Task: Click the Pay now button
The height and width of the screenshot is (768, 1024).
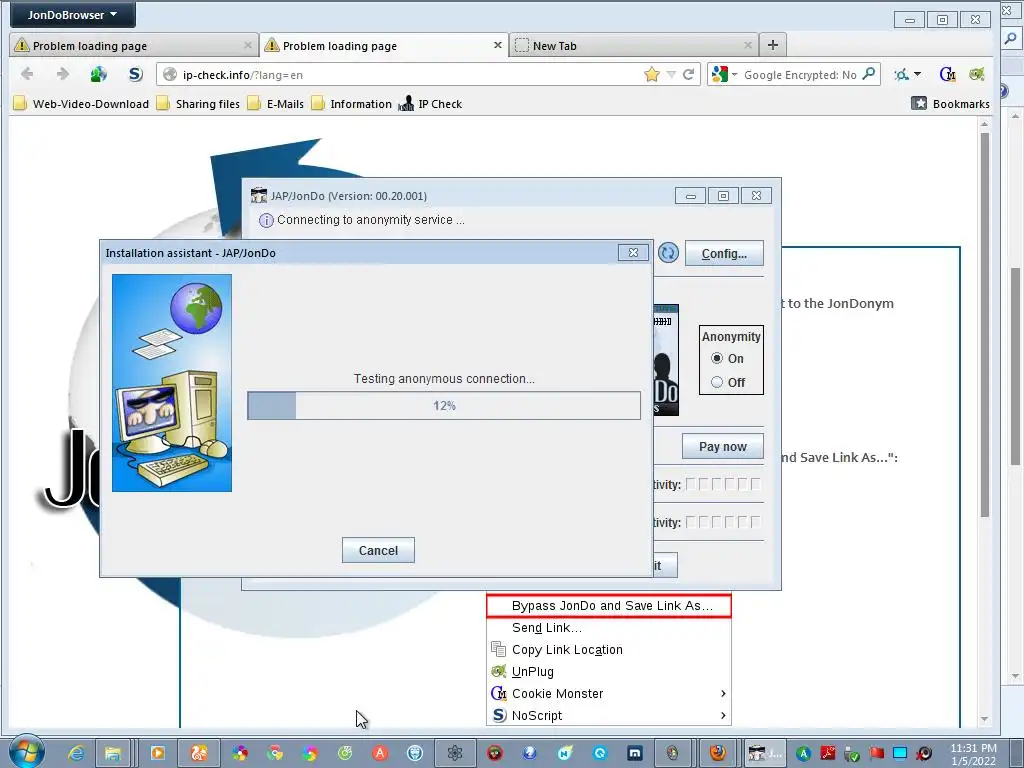Action: [x=722, y=447]
